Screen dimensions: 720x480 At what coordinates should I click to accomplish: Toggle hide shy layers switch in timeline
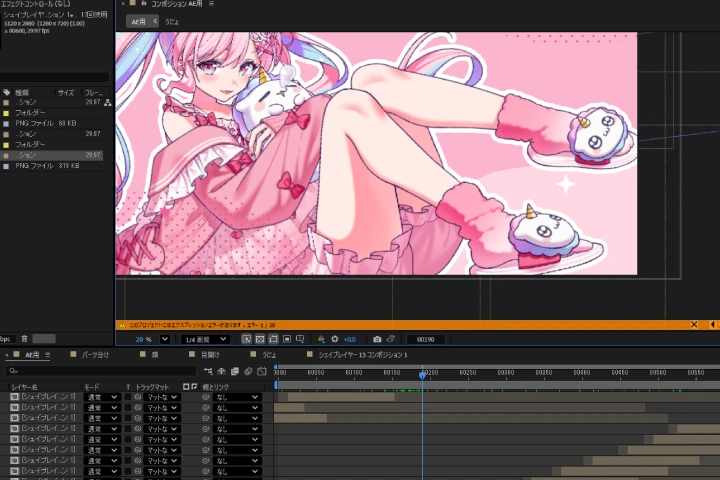coord(221,371)
